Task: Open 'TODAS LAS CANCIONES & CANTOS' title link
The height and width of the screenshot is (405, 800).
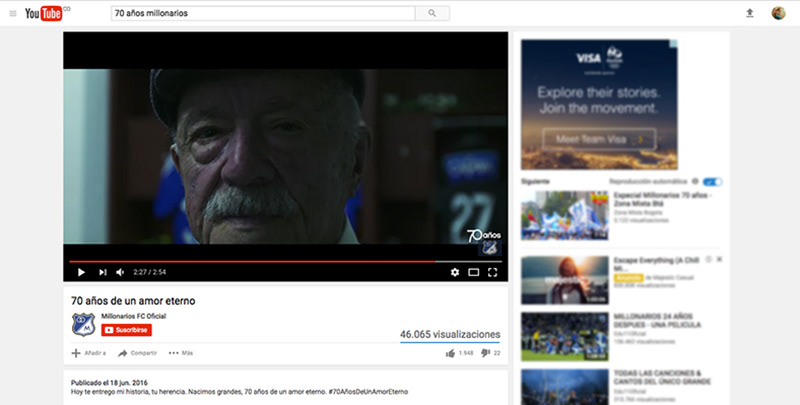Action: (x=662, y=377)
